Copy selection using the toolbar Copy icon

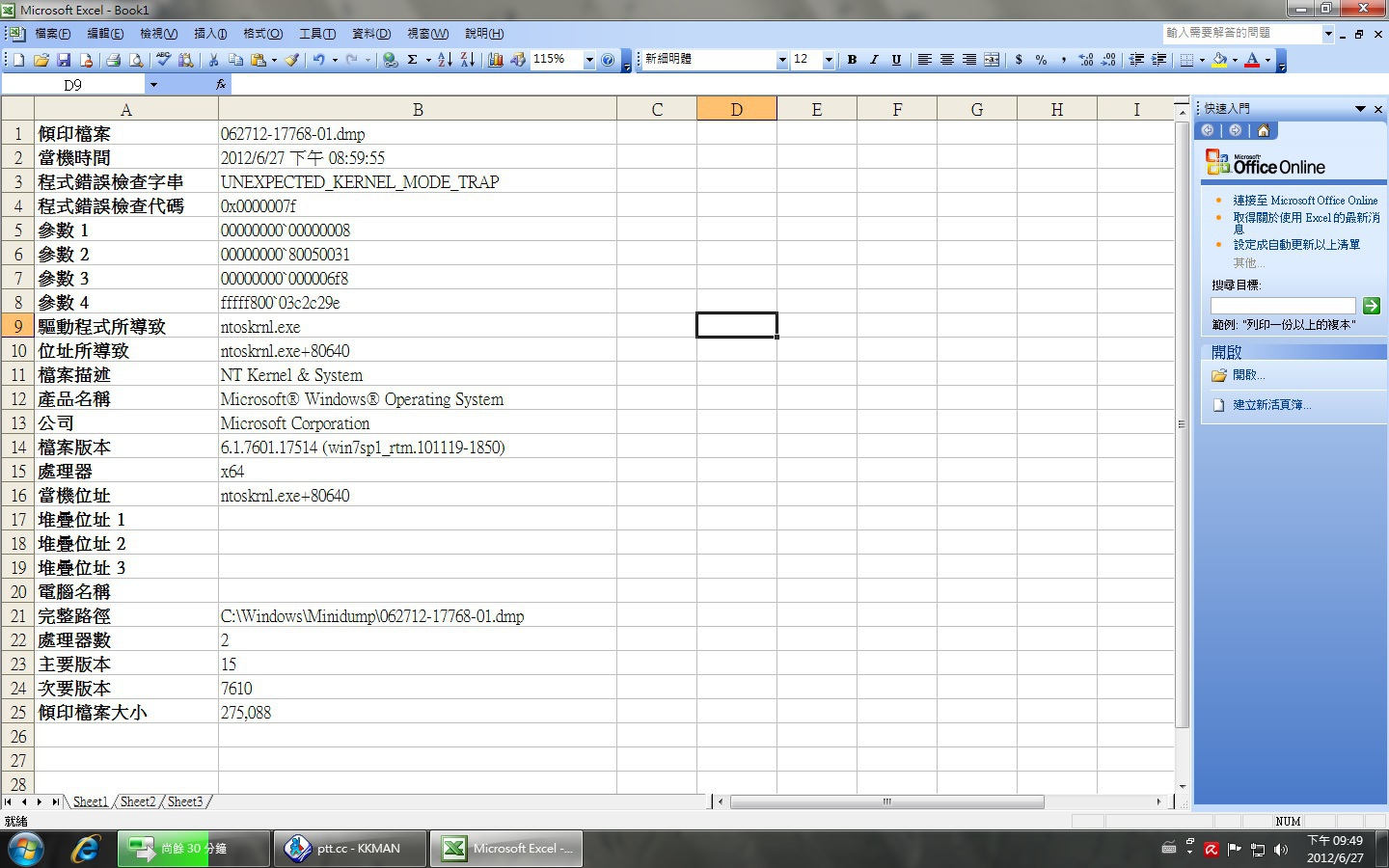(x=235, y=60)
